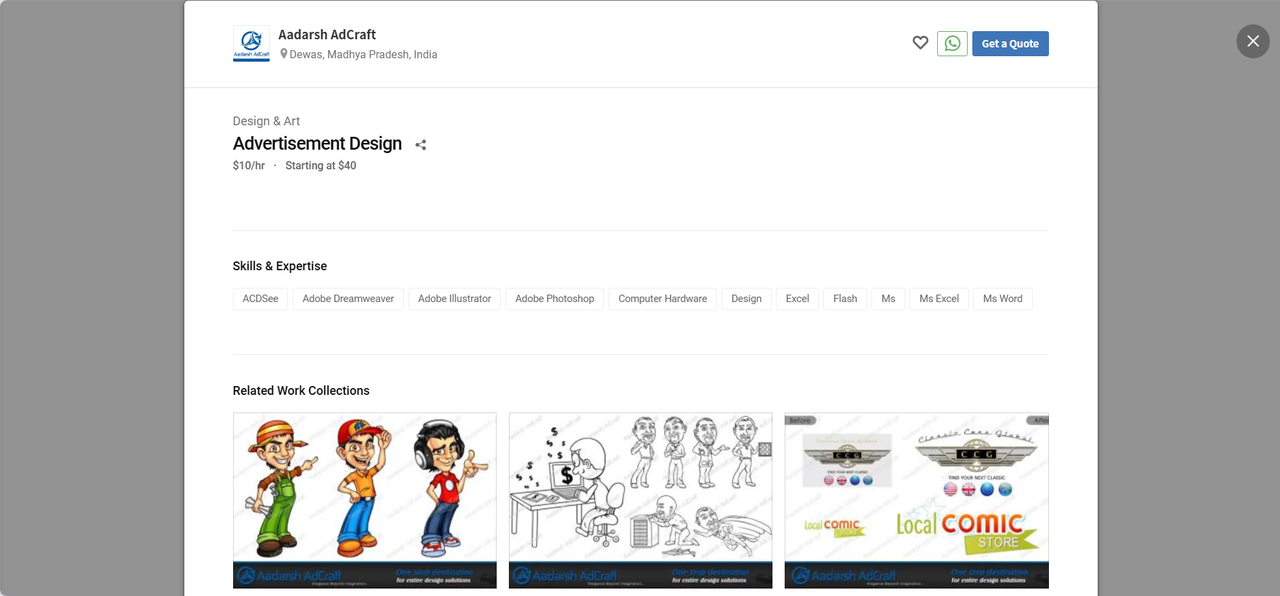Click the Design skill tag

(746, 299)
